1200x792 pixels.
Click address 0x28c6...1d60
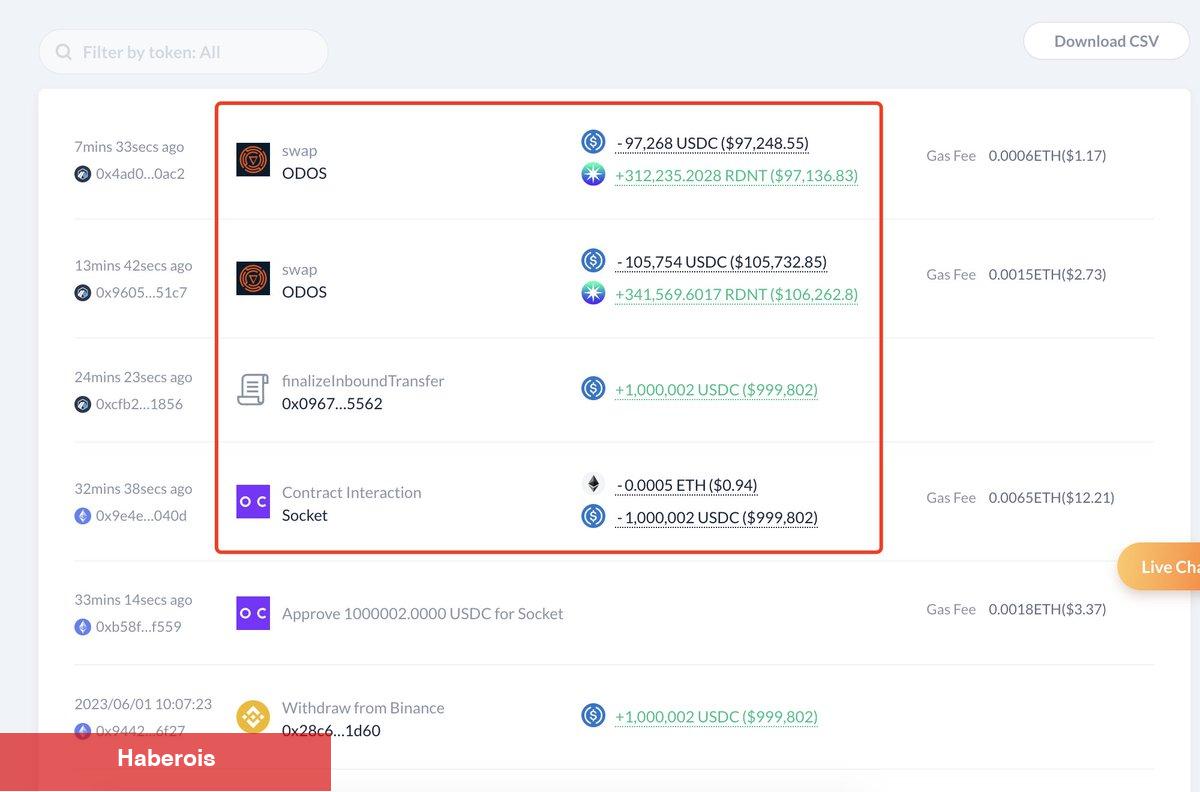click(x=331, y=731)
